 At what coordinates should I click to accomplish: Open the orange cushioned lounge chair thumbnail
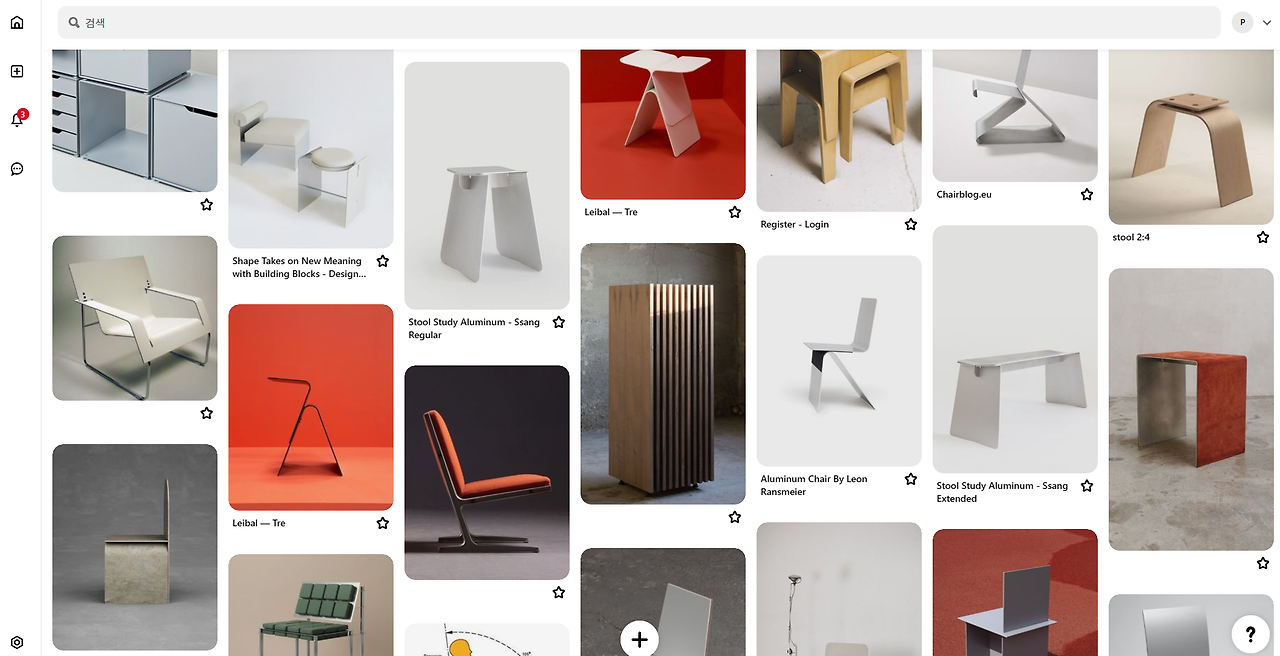[x=487, y=473]
